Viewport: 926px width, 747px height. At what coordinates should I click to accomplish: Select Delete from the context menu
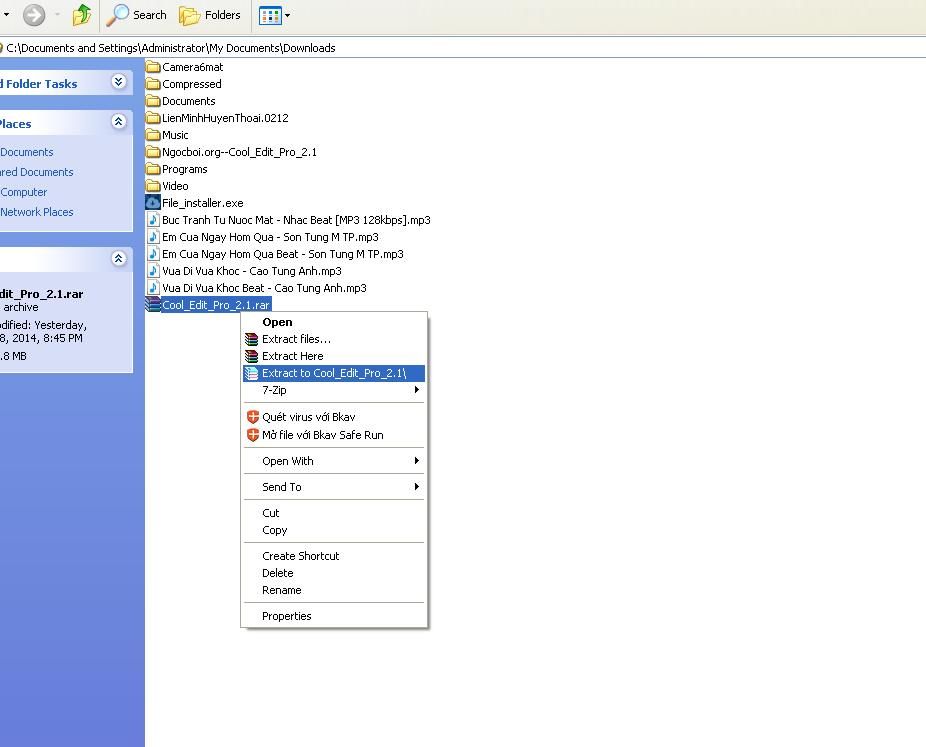coord(277,573)
